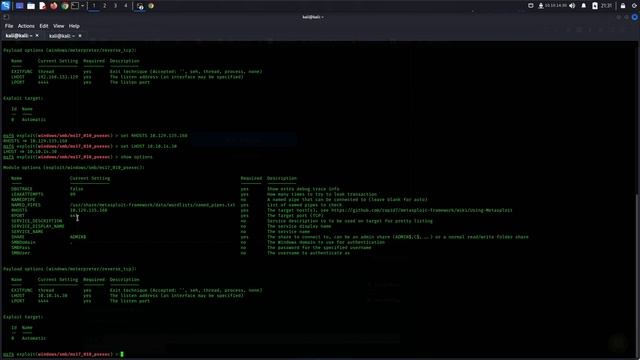Select the running terminal taskbar icon

(140, 6)
